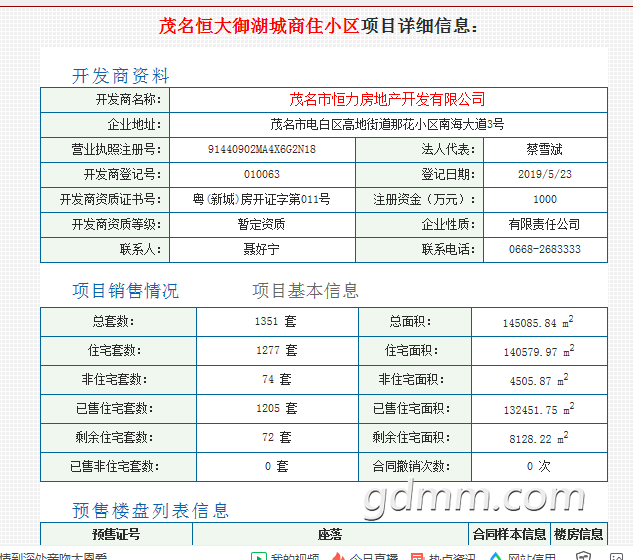633x560 pixels.
Task: Switch to the 项目基本信息 tab
Action: click(x=306, y=291)
